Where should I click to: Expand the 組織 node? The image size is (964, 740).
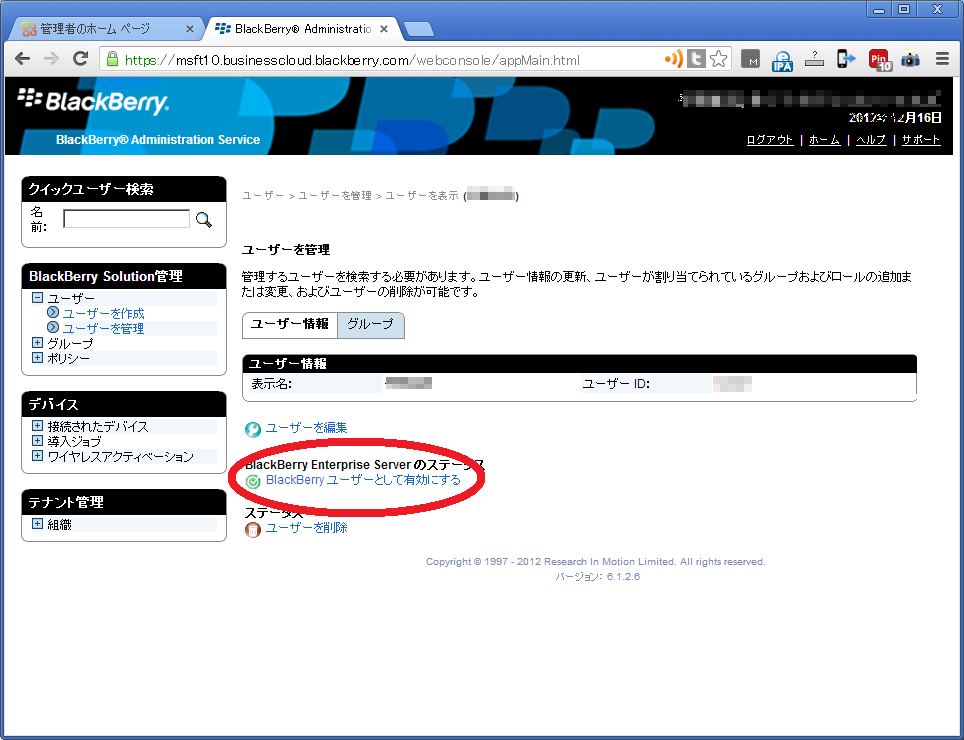tap(38, 524)
